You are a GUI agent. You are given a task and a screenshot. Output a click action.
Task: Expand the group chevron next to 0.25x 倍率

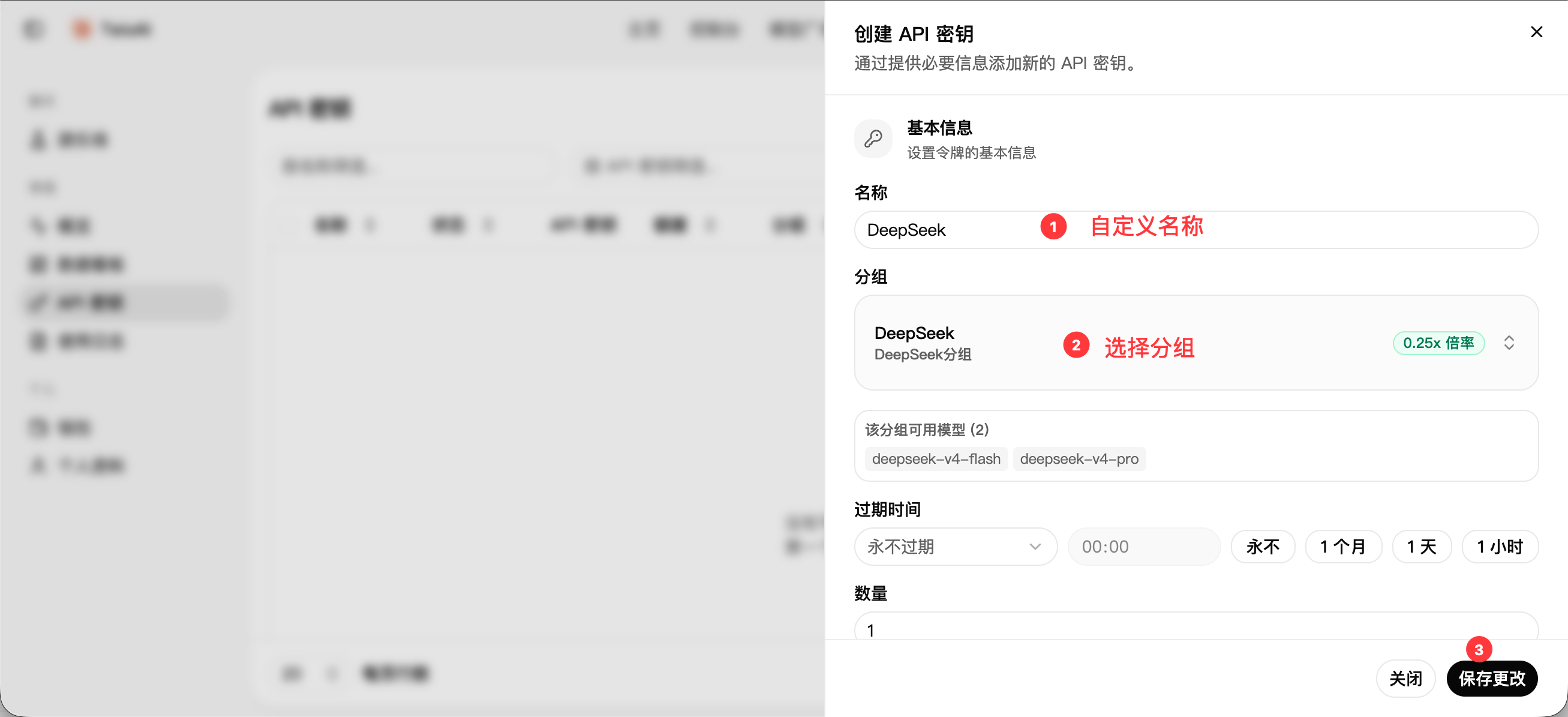[x=1509, y=343]
